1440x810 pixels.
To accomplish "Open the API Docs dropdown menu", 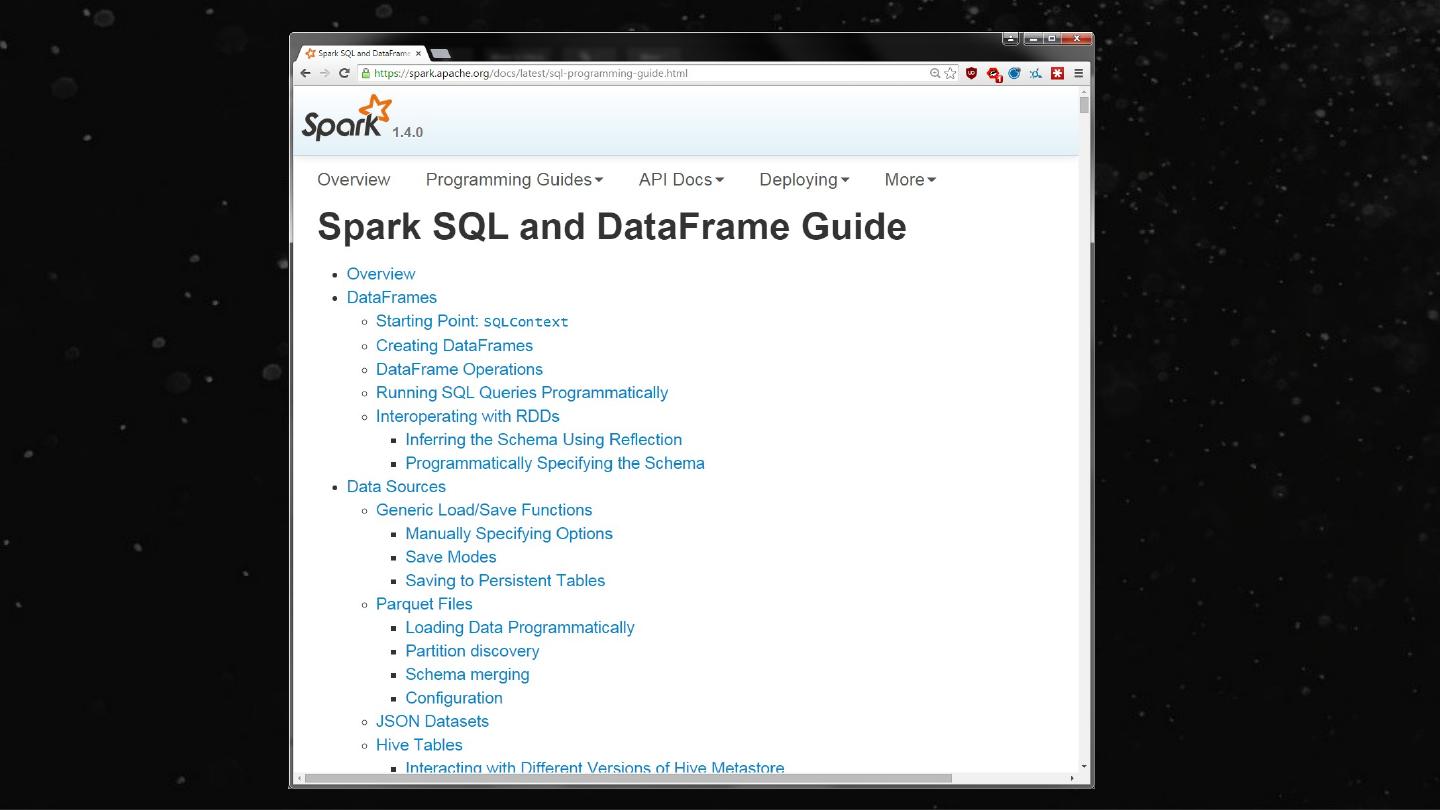I will pyautogui.click(x=681, y=180).
